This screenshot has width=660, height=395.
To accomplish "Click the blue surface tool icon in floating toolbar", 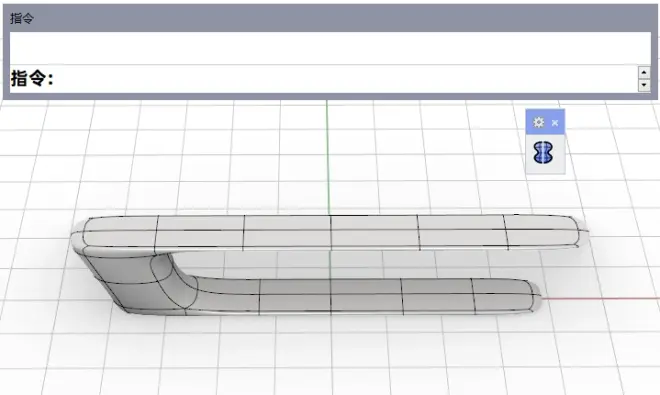I will [543, 152].
